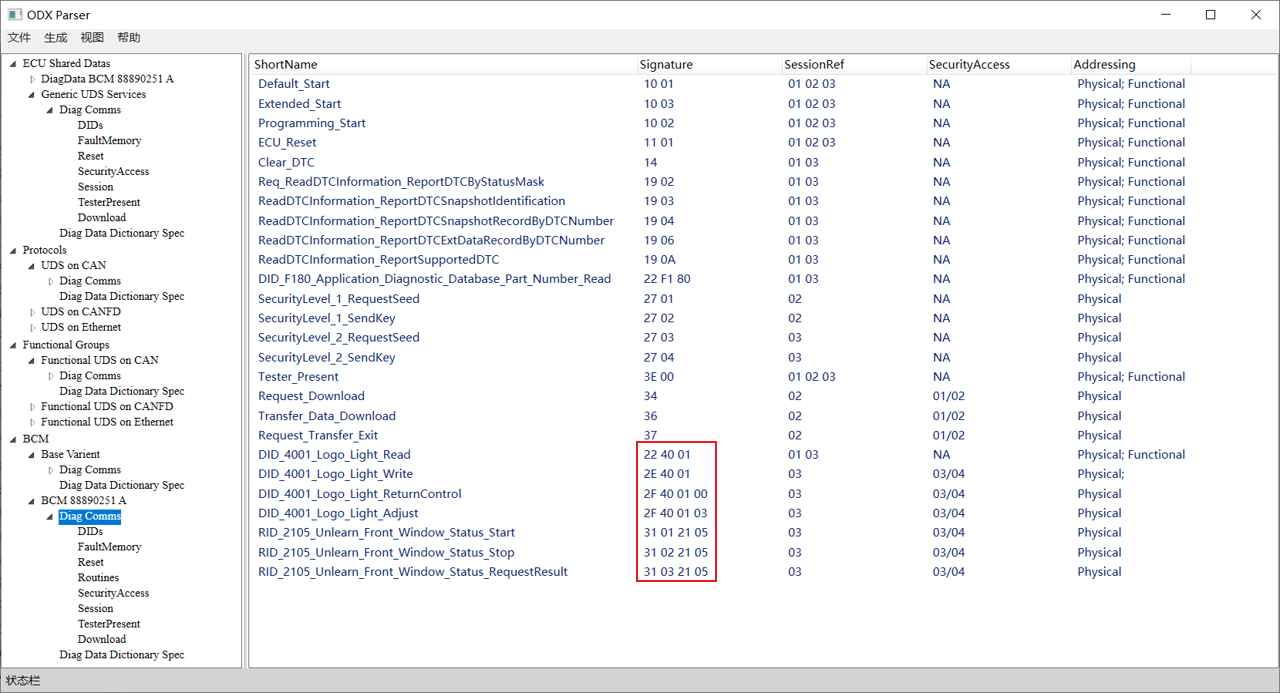This screenshot has height=693, width=1280.
Task: Expand the Functional UDS on Ethernet node
Action: click(x=32, y=422)
